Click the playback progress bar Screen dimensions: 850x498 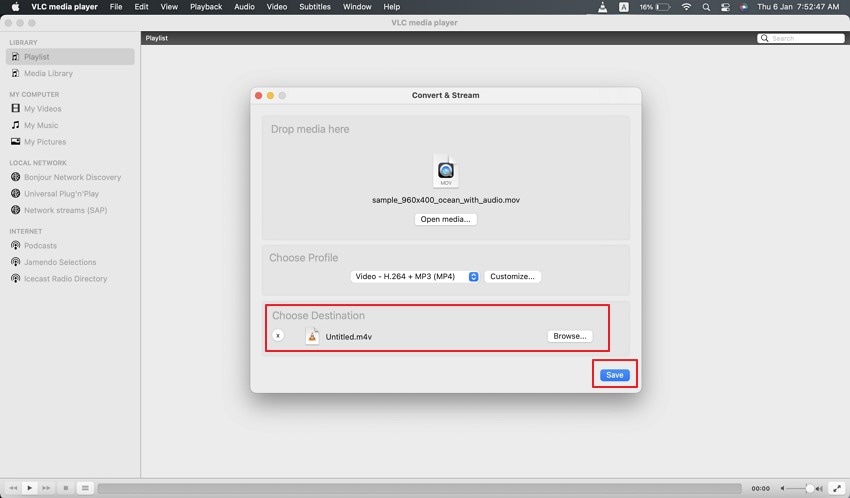coord(420,489)
